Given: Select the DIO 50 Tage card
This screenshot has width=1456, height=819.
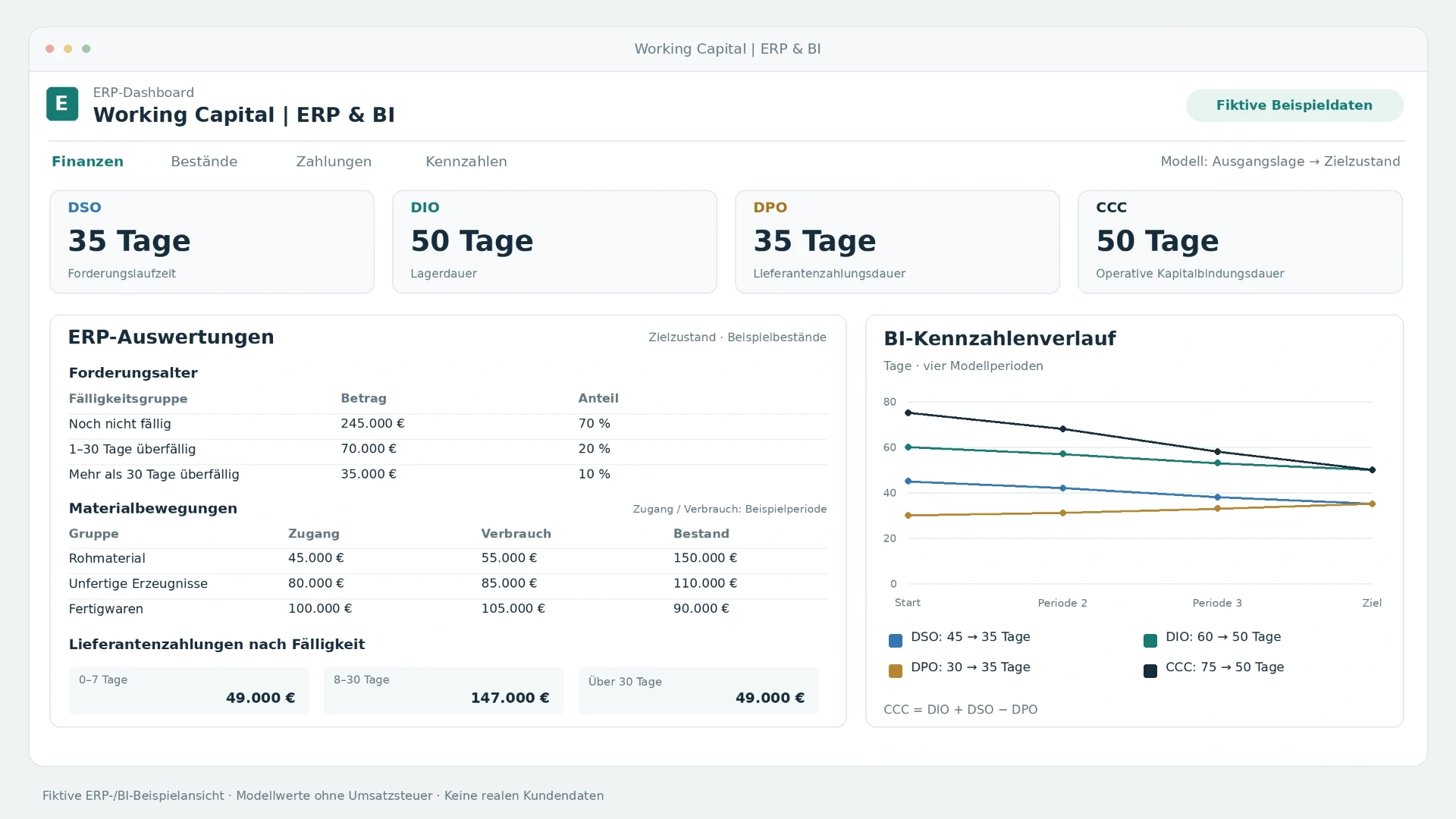Looking at the screenshot, I should point(554,242).
